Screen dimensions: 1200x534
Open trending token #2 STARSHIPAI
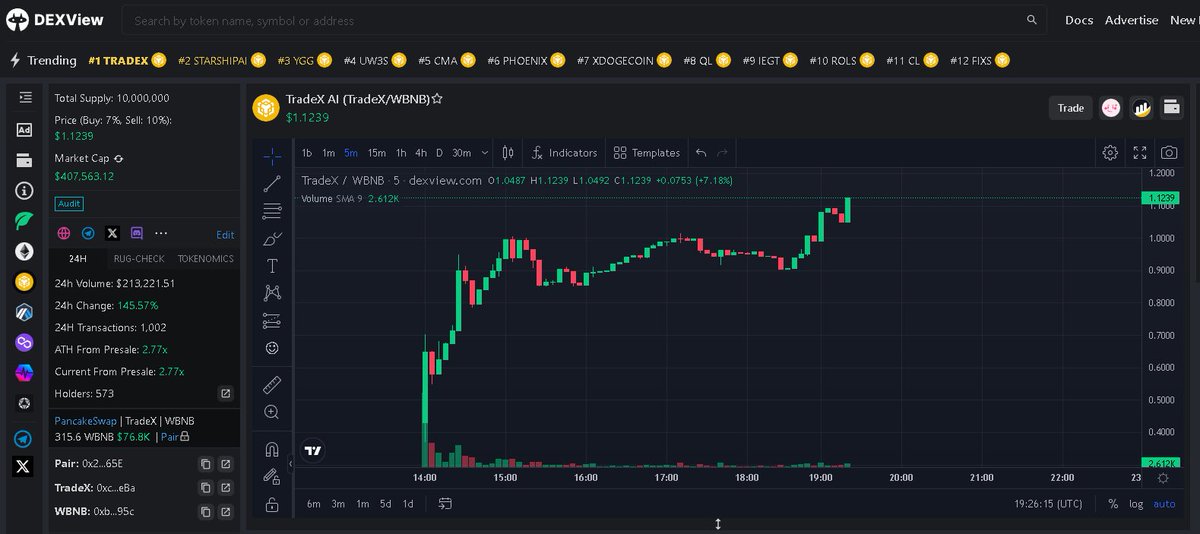pos(222,60)
